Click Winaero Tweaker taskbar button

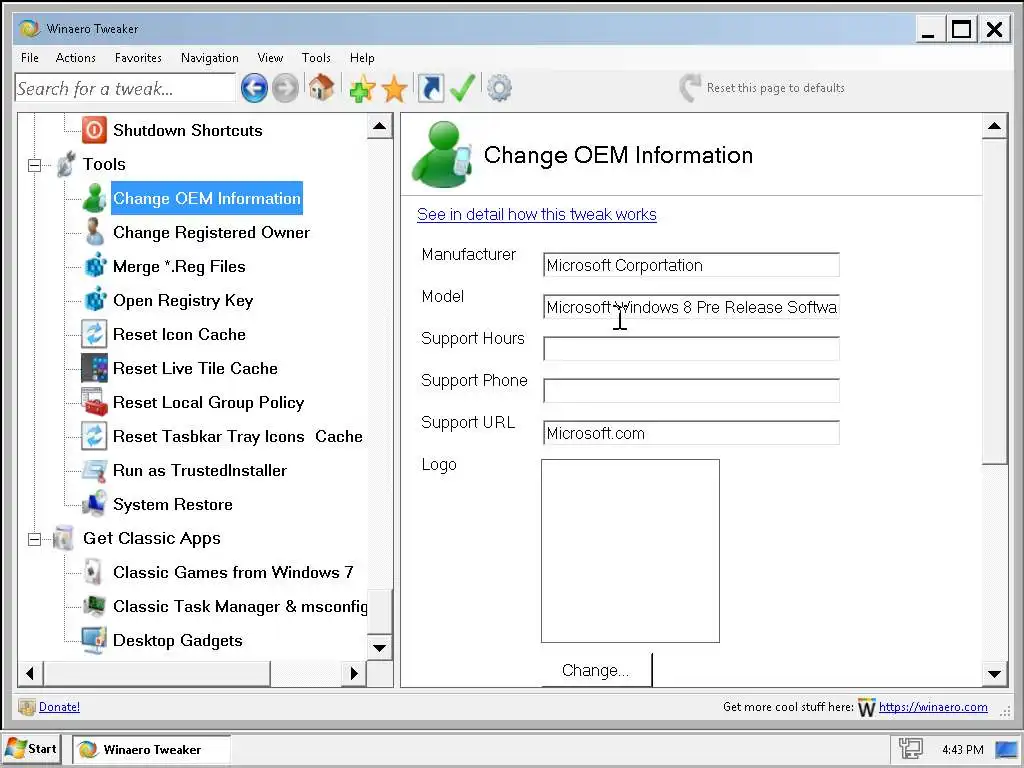[151, 750]
